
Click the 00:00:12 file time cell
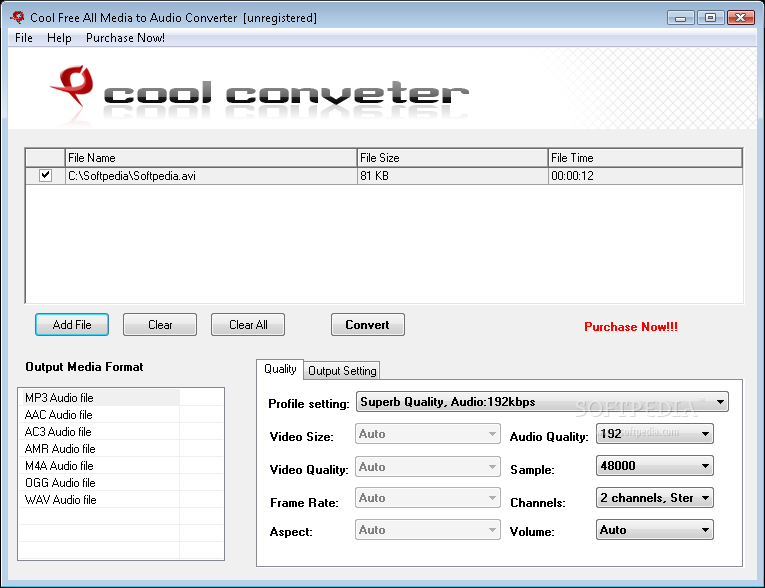645,176
